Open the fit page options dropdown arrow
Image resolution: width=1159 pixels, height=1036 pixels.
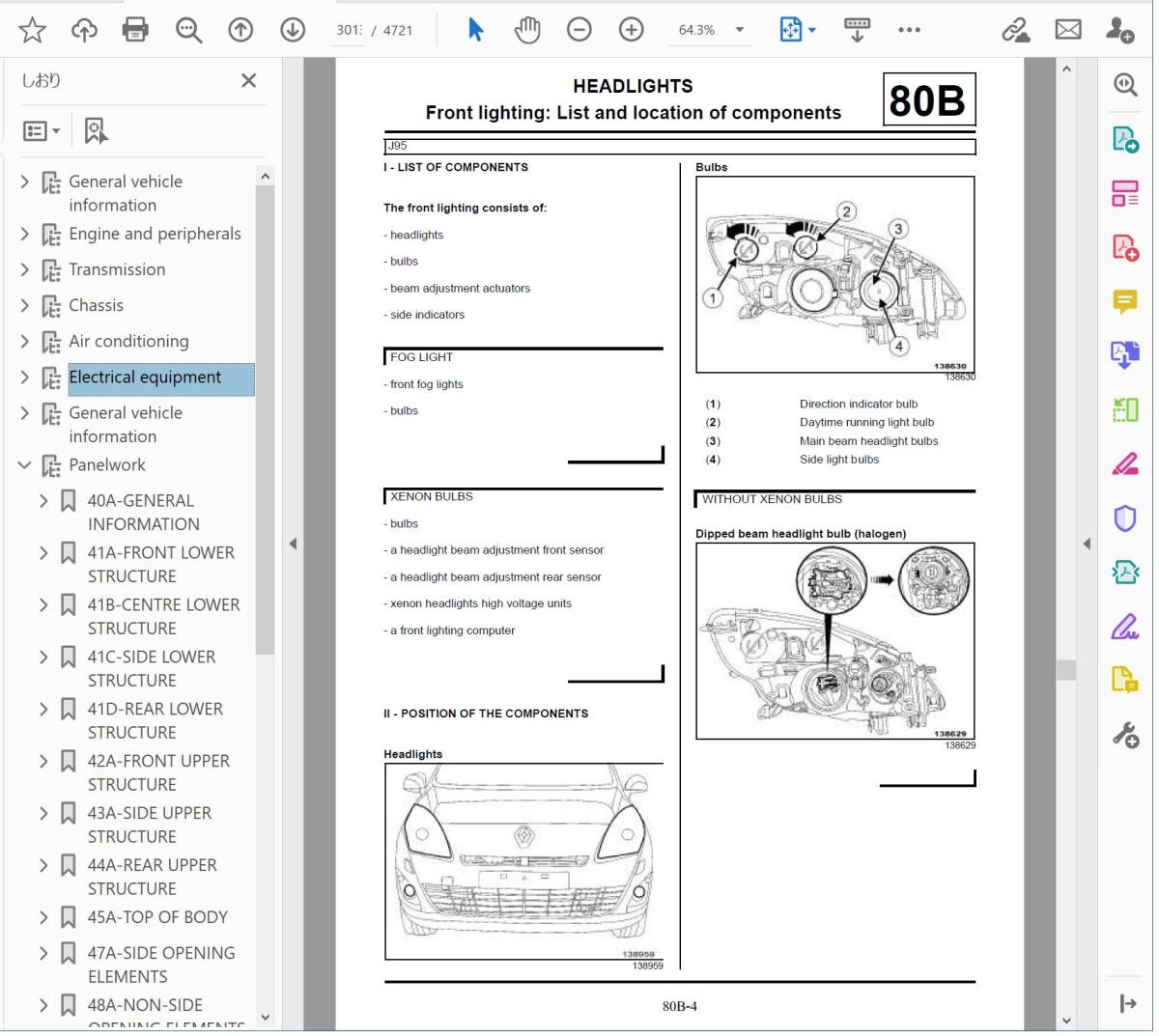pyautogui.click(x=812, y=30)
